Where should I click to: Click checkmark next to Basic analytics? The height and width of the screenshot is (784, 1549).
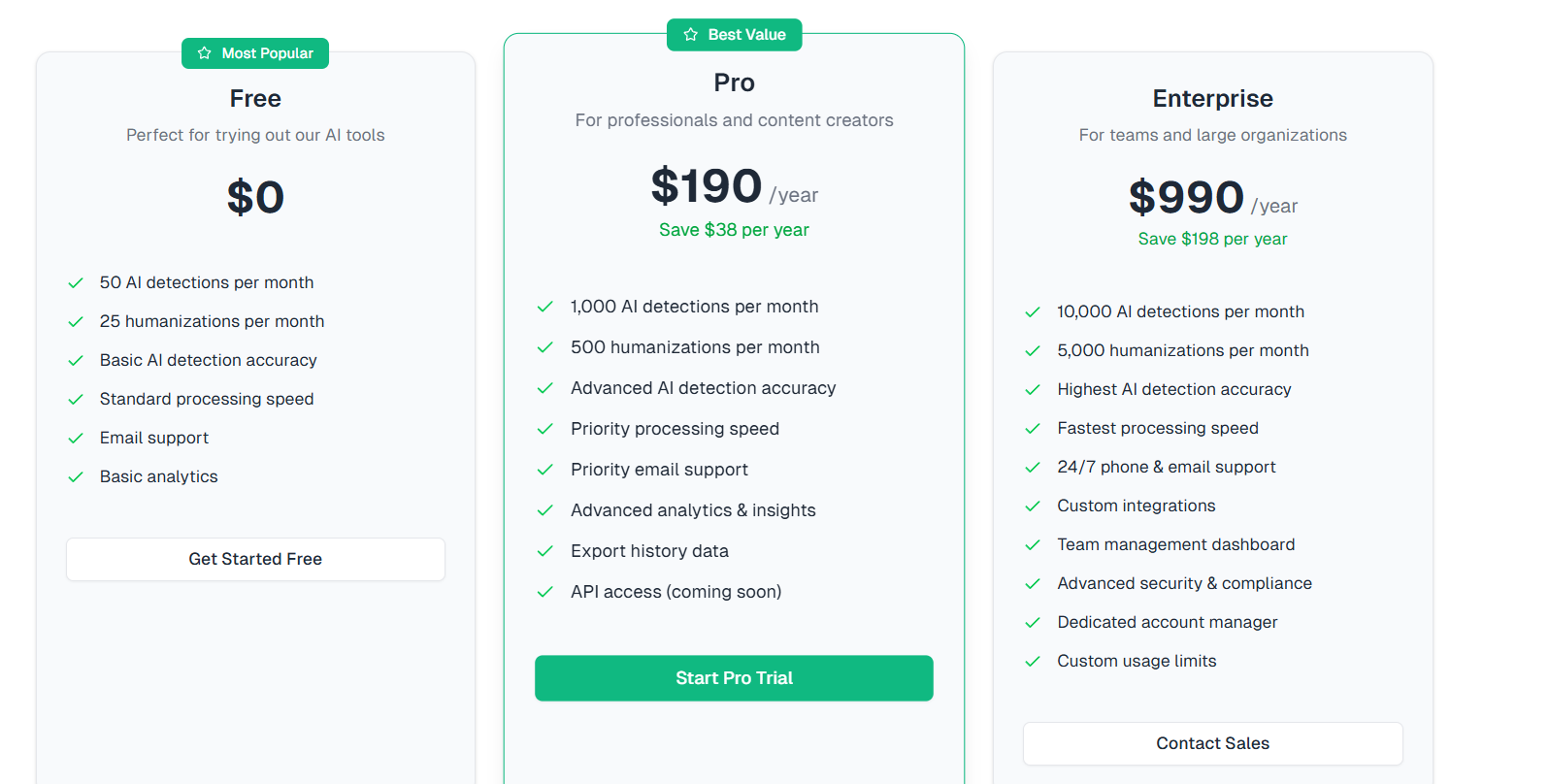click(76, 477)
